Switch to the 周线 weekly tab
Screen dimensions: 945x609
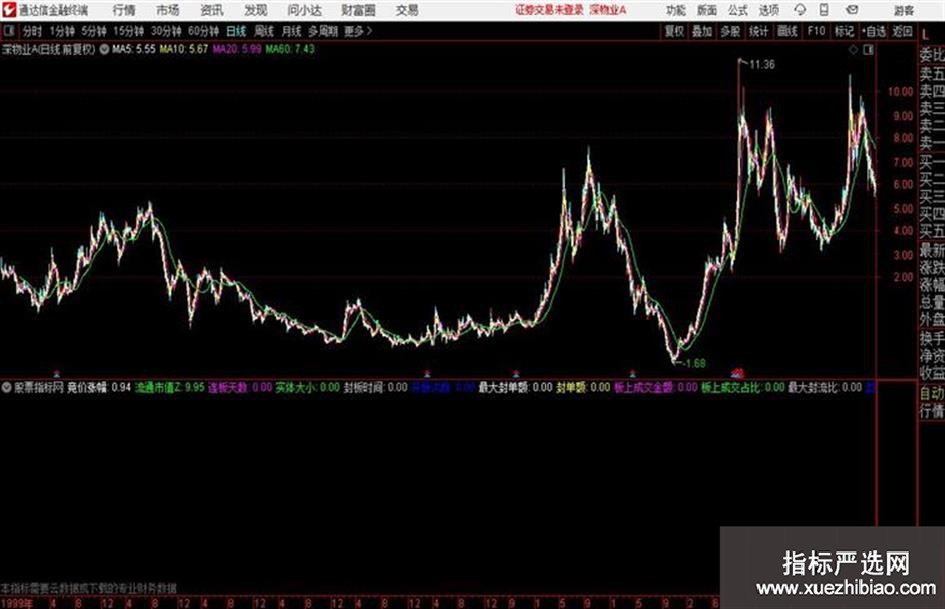(x=264, y=31)
